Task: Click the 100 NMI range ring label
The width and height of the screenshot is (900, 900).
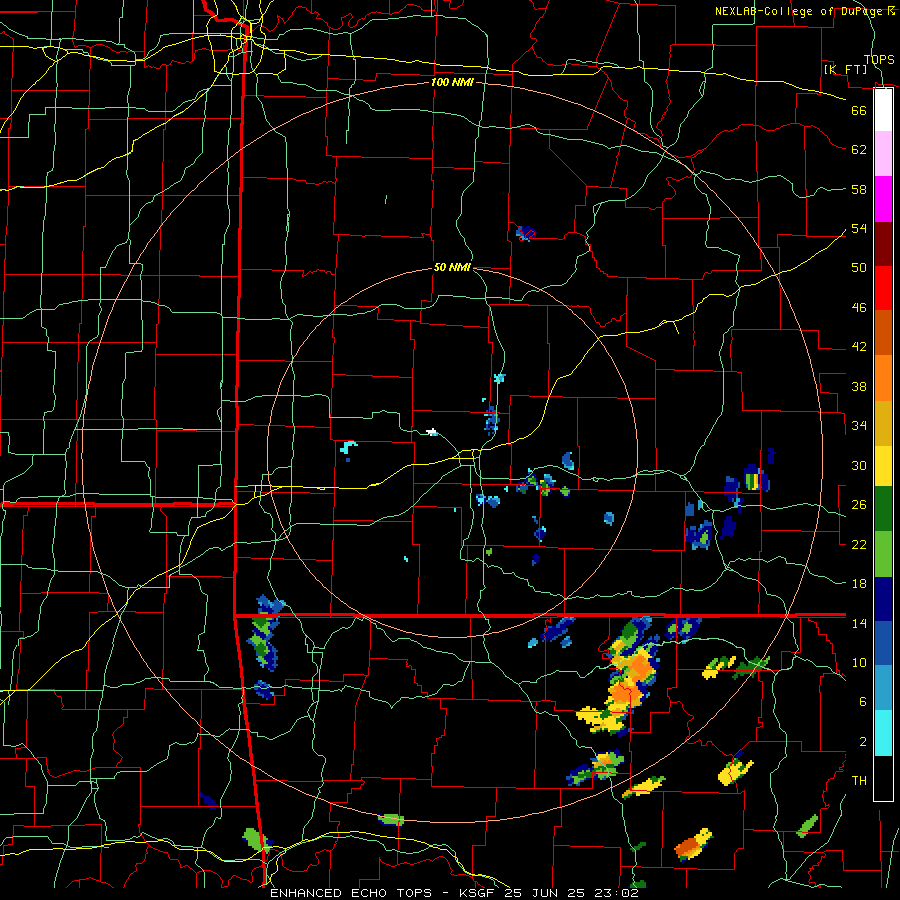Action: click(x=452, y=82)
